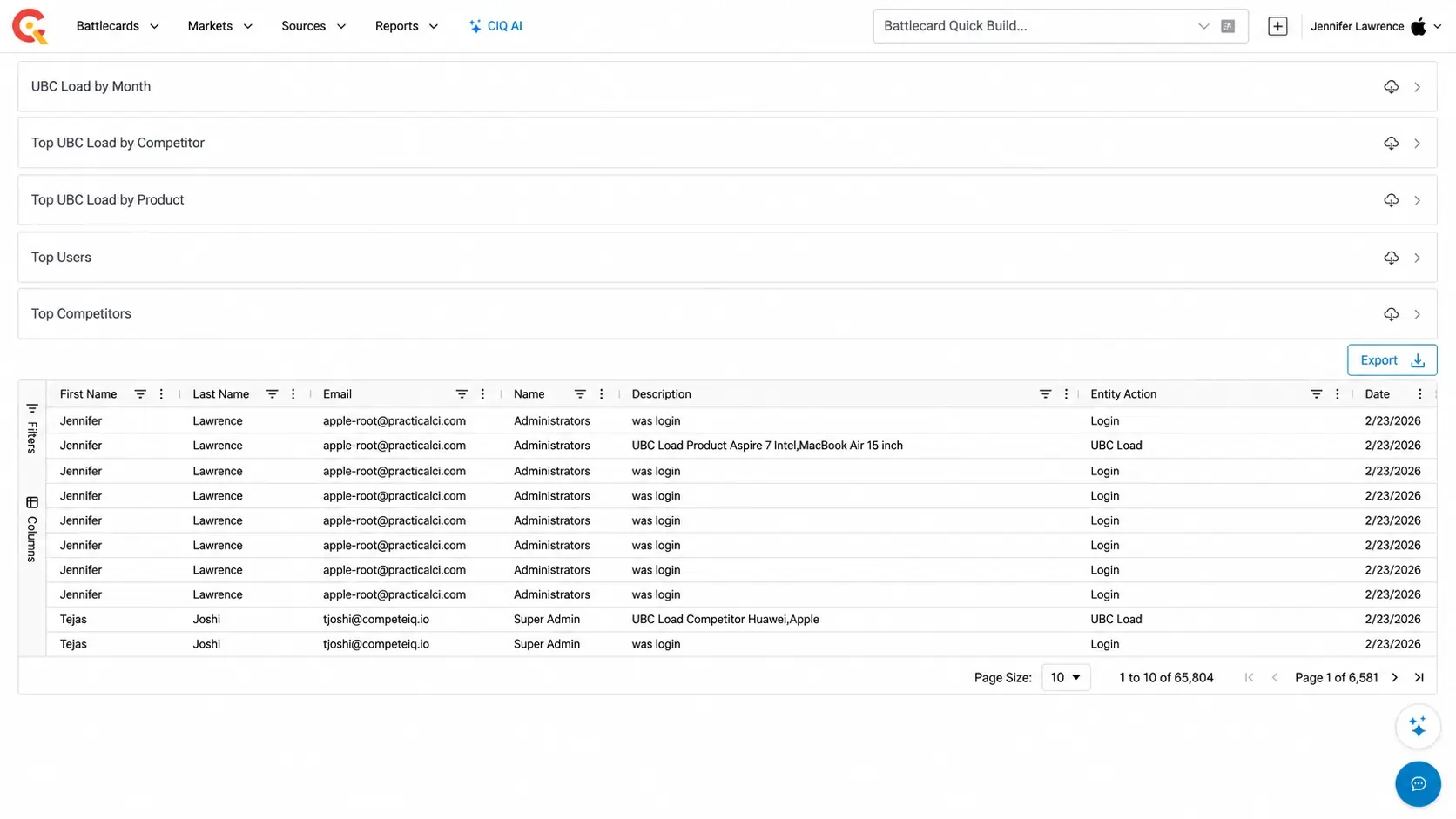The image size is (1456, 819).
Task: Open First Name column options menu
Action: (x=161, y=394)
